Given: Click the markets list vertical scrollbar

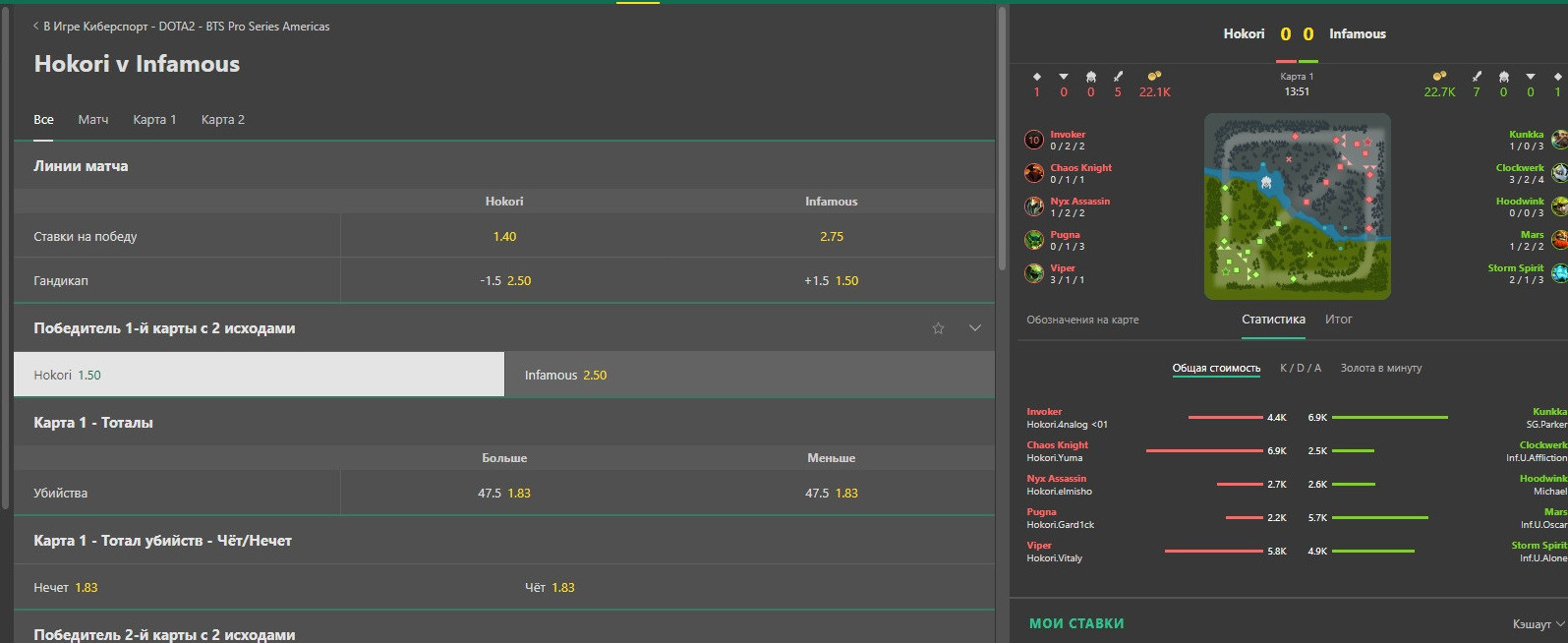Looking at the screenshot, I should [1002, 138].
